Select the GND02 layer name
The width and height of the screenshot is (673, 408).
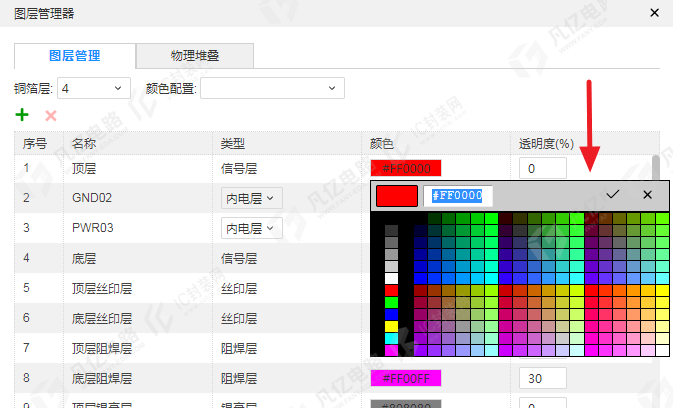point(92,198)
